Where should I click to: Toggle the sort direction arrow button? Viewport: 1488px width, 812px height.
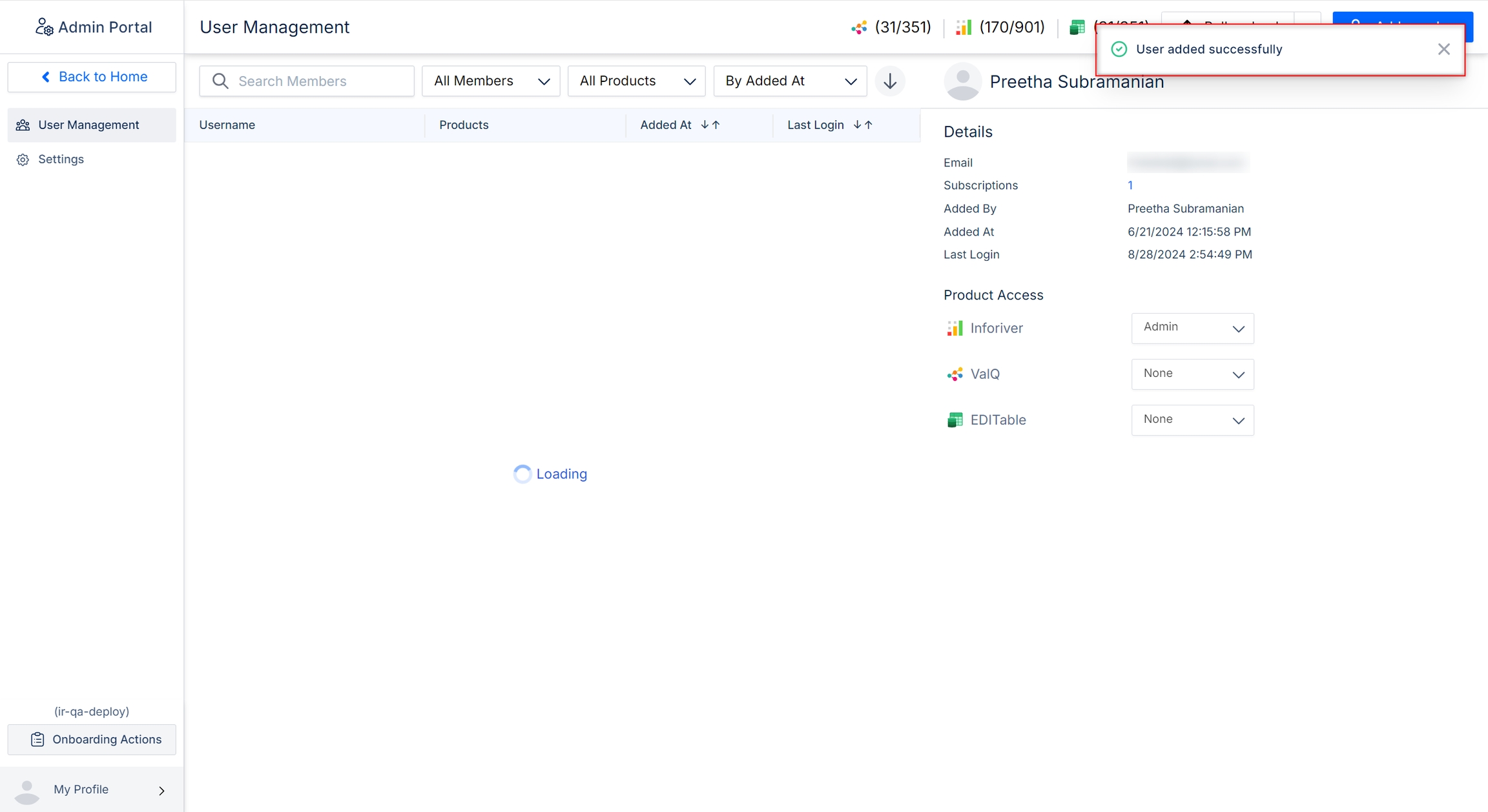890,81
